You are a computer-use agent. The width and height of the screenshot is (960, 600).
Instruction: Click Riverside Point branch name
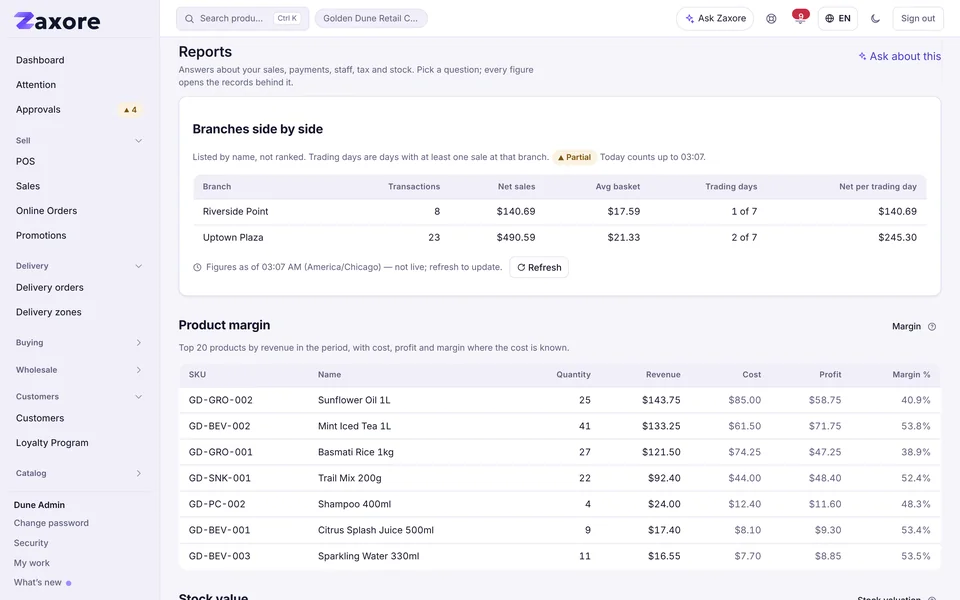(236, 211)
